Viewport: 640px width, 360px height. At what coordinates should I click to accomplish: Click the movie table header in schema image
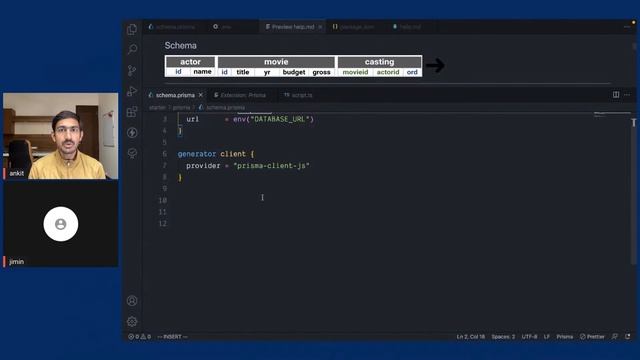point(276,62)
